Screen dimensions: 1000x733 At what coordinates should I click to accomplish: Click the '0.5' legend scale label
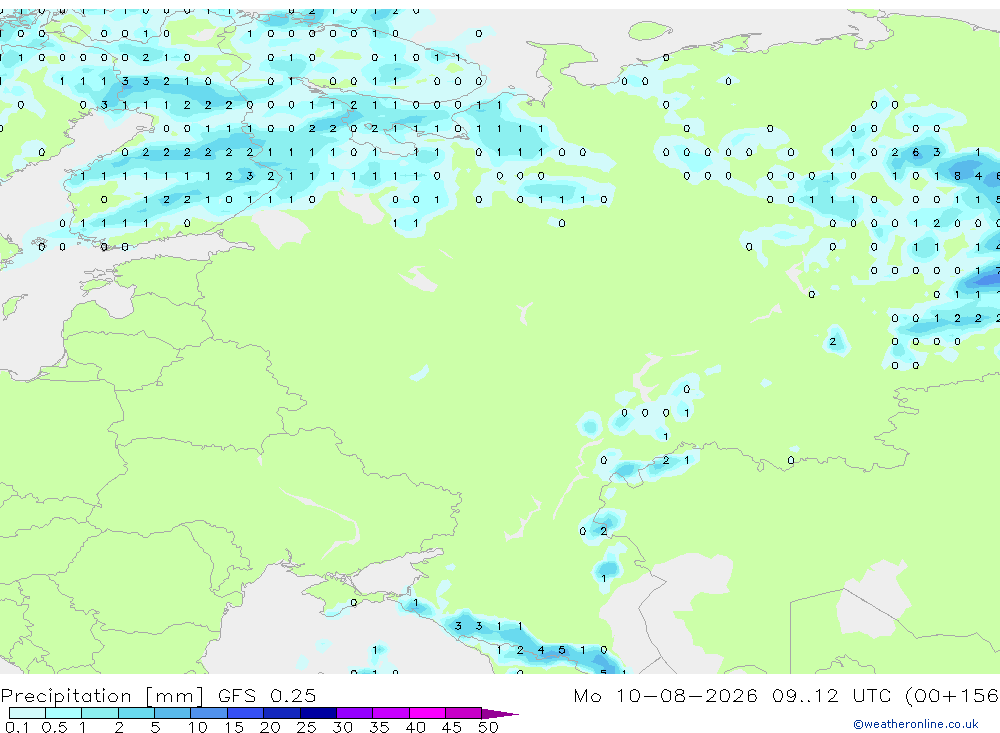pyautogui.click(x=54, y=727)
